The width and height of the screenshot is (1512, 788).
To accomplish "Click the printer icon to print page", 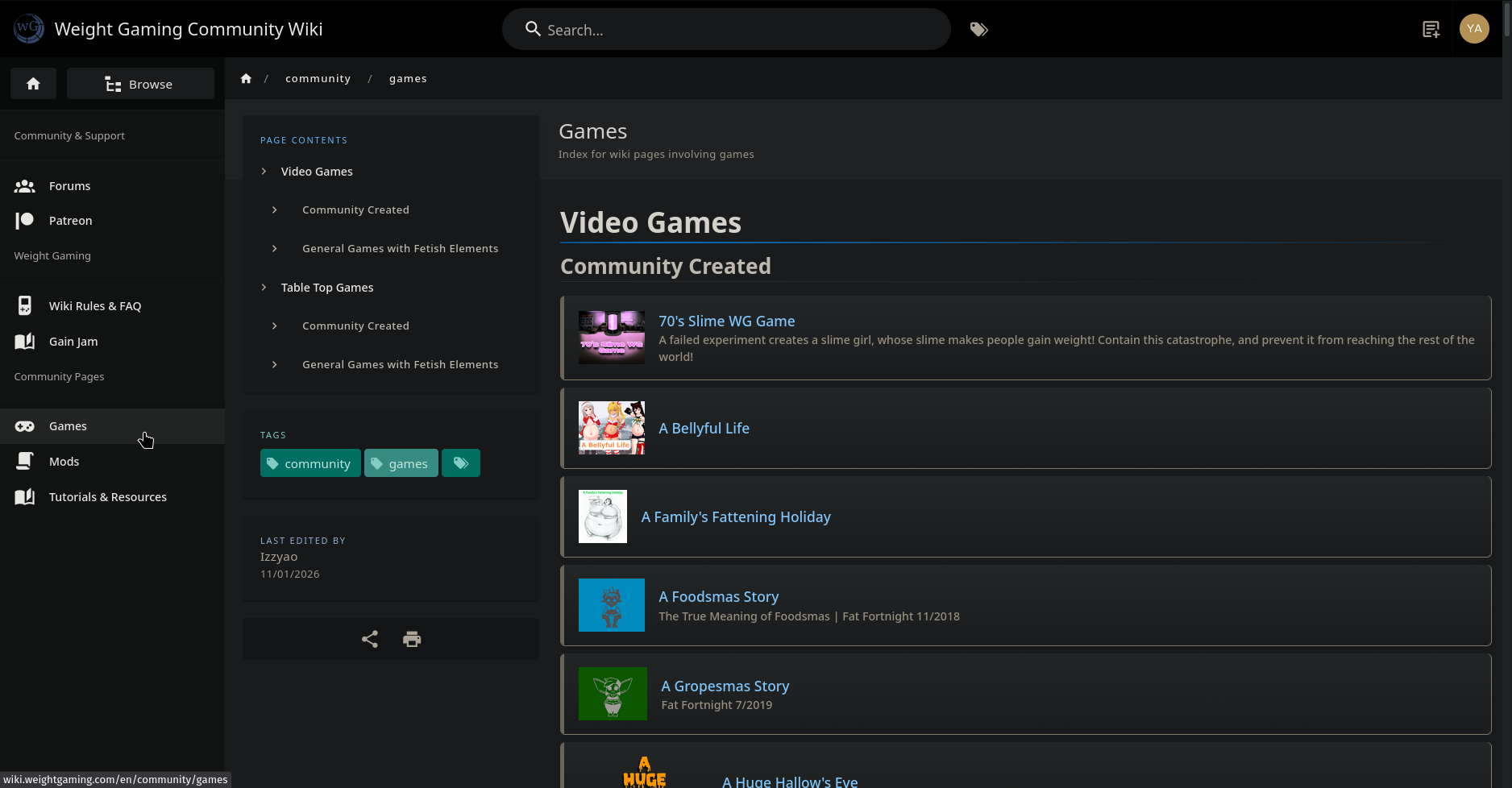I will pos(412,639).
